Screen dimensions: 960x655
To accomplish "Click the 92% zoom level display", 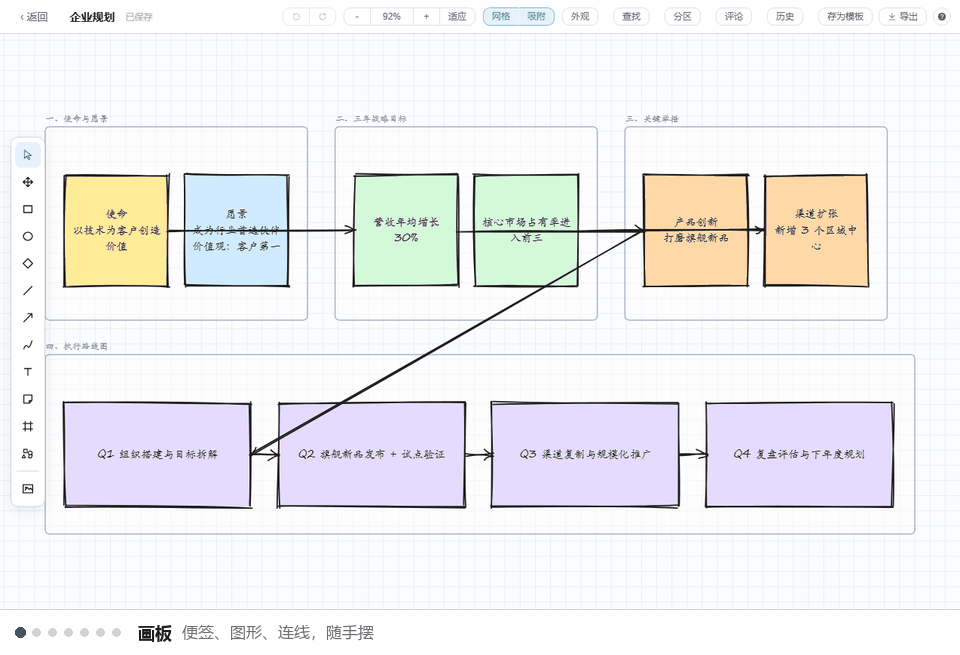I will [392, 17].
